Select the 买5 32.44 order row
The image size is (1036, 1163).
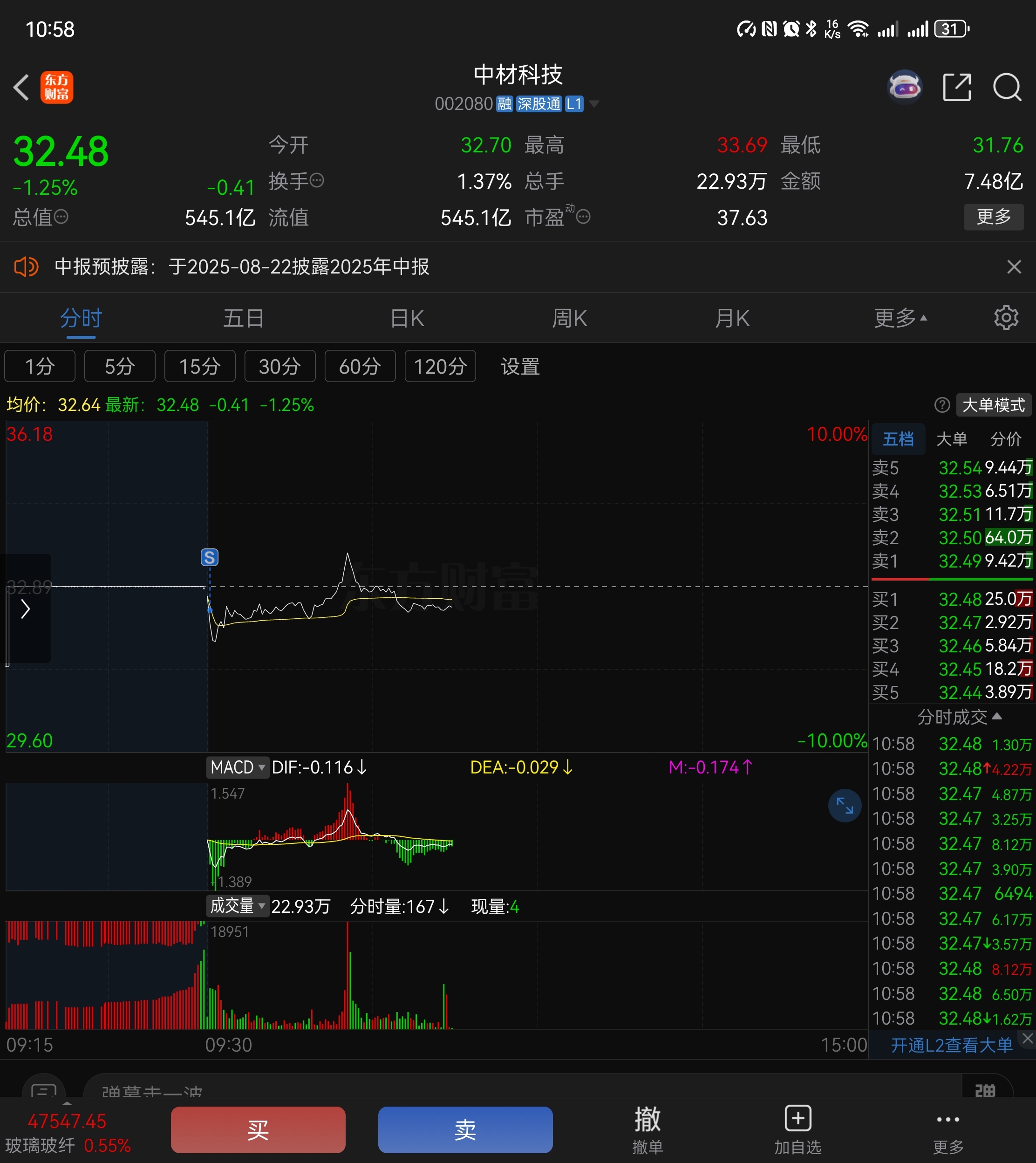click(x=952, y=692)
